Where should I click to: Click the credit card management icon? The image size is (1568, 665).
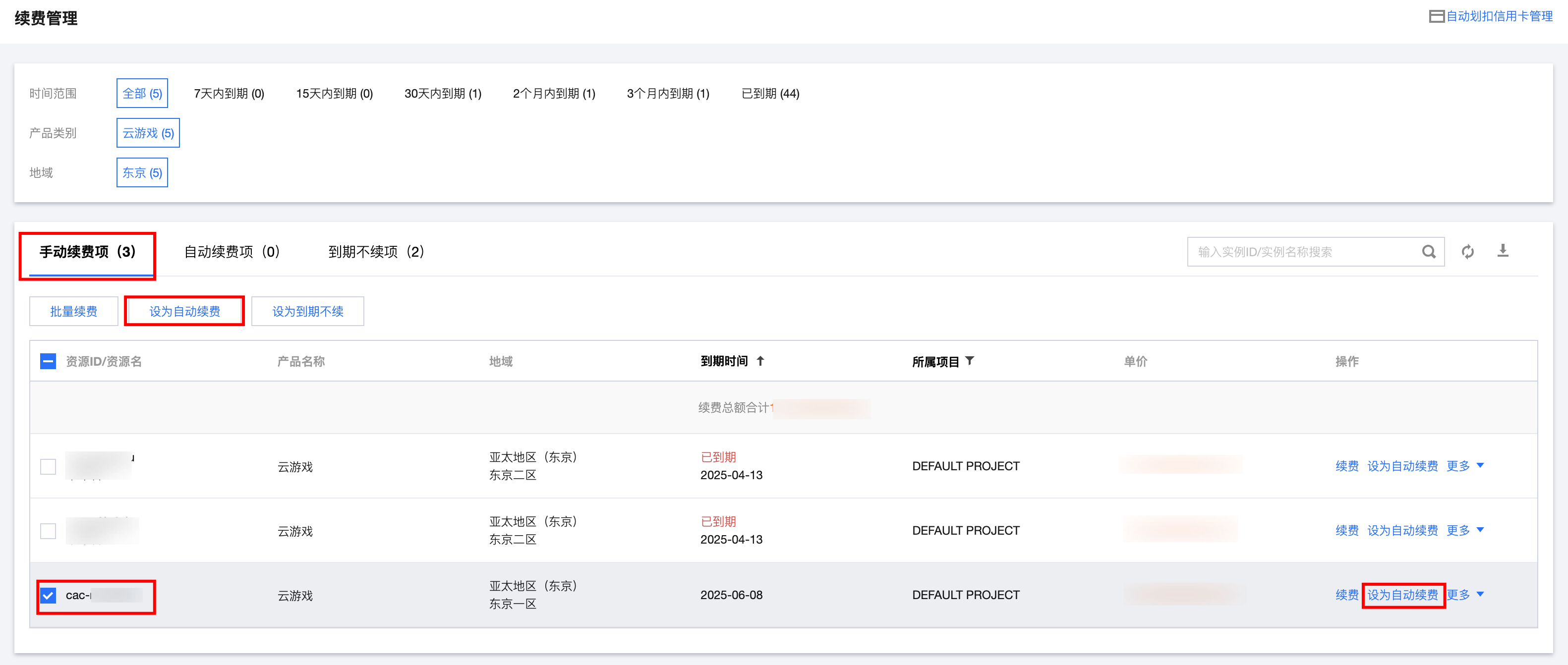click(1436, 16)
